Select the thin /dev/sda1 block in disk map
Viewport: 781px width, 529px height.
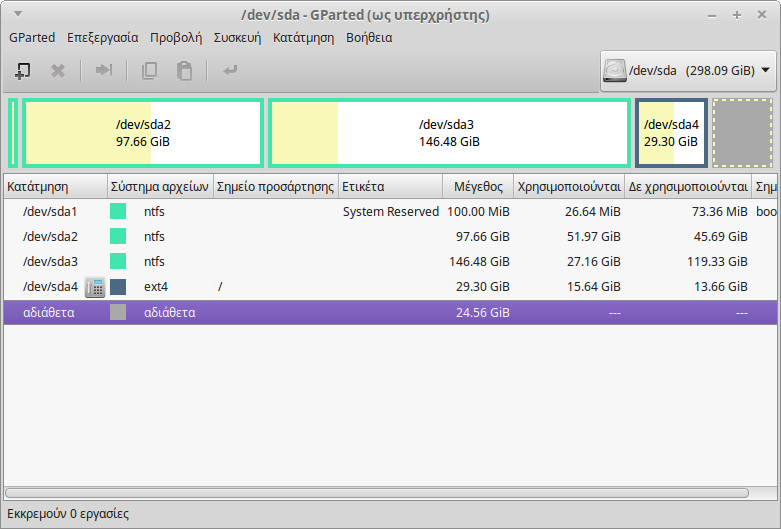[13, 133]
